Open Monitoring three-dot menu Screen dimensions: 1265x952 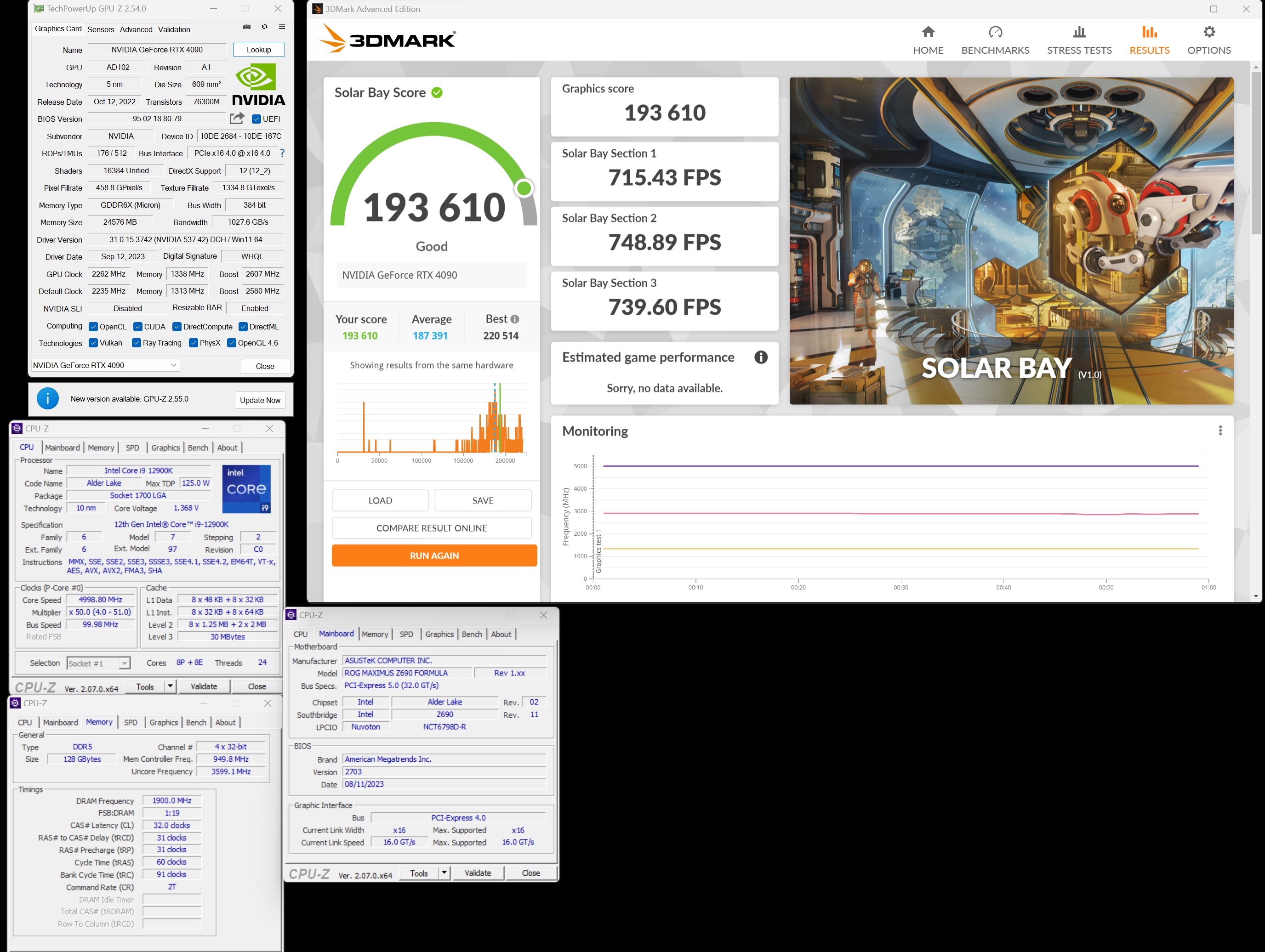point(1220,431)
